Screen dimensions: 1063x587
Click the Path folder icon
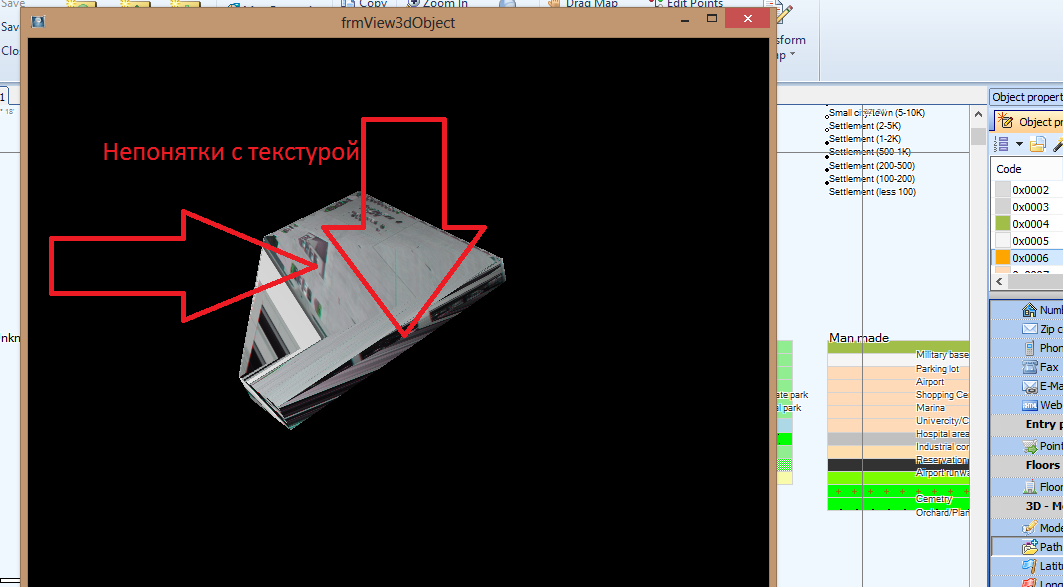(x=1029, y=547)
